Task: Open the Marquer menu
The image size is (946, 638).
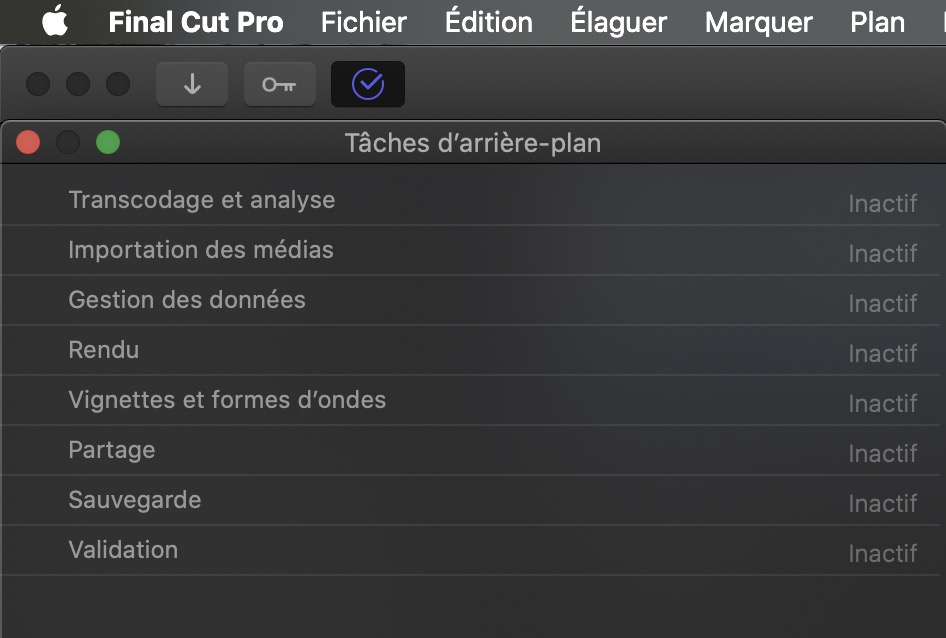Action: 758,22
